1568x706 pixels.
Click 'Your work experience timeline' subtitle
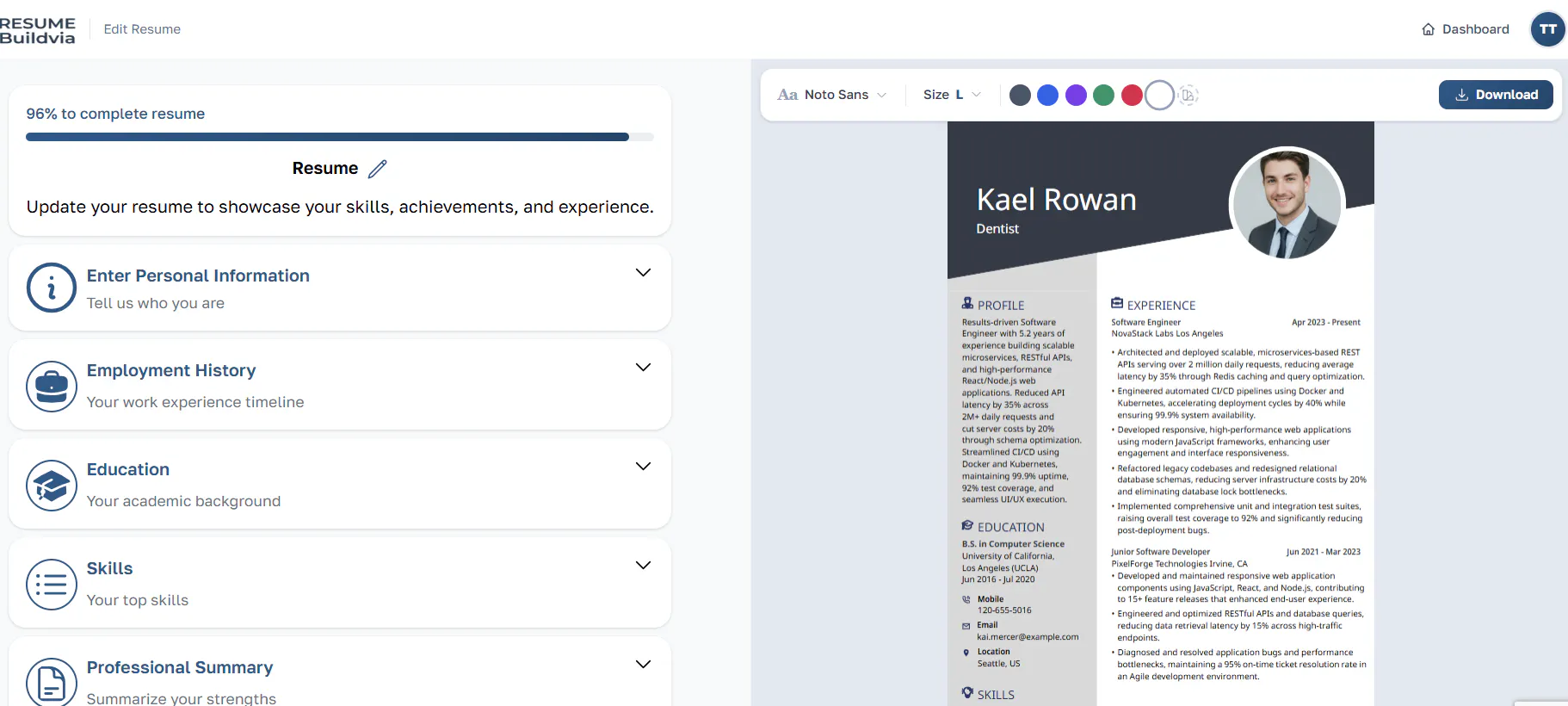(195, 402)
